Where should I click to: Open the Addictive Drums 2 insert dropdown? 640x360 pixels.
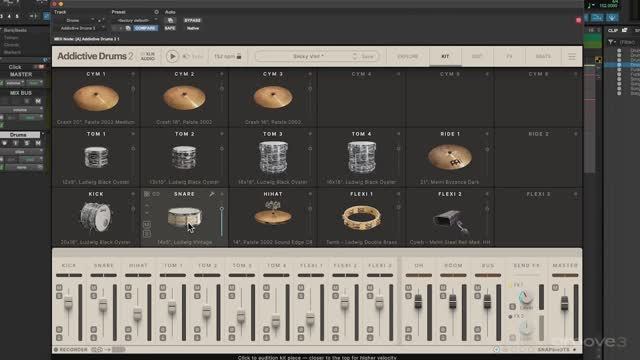point(80,28)
